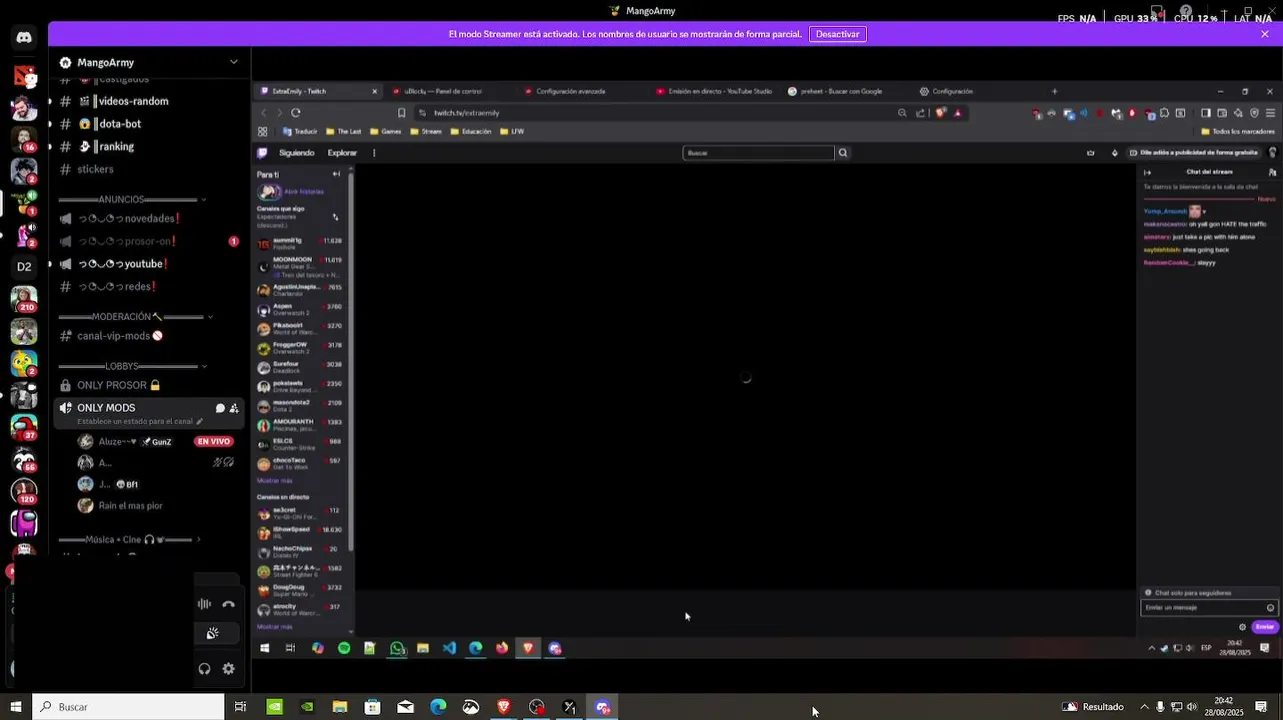The height and width of the screenshot is (720, 1283).
Task: Open the dota-bot channel
Action: [x=148, y=124]
